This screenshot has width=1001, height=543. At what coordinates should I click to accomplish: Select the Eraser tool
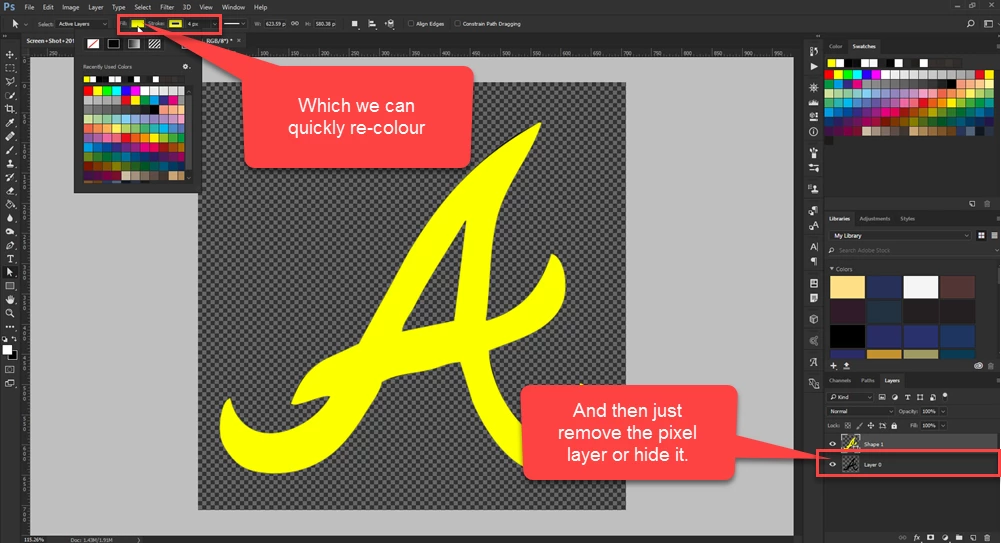[x=10, y=191]
